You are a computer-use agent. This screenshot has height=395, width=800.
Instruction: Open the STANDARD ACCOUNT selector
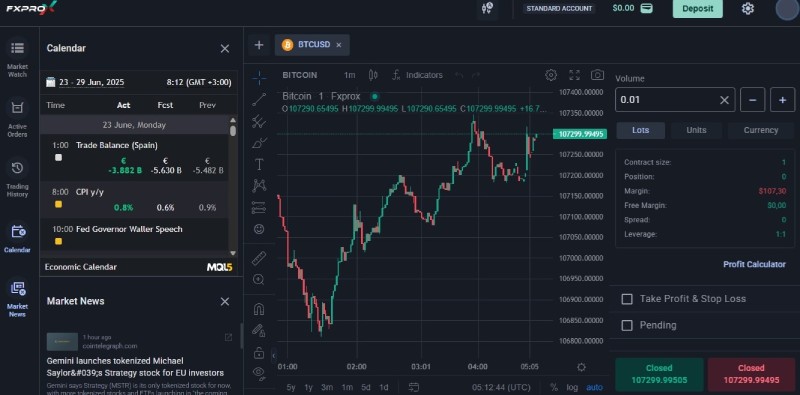(x=559, y=9)
